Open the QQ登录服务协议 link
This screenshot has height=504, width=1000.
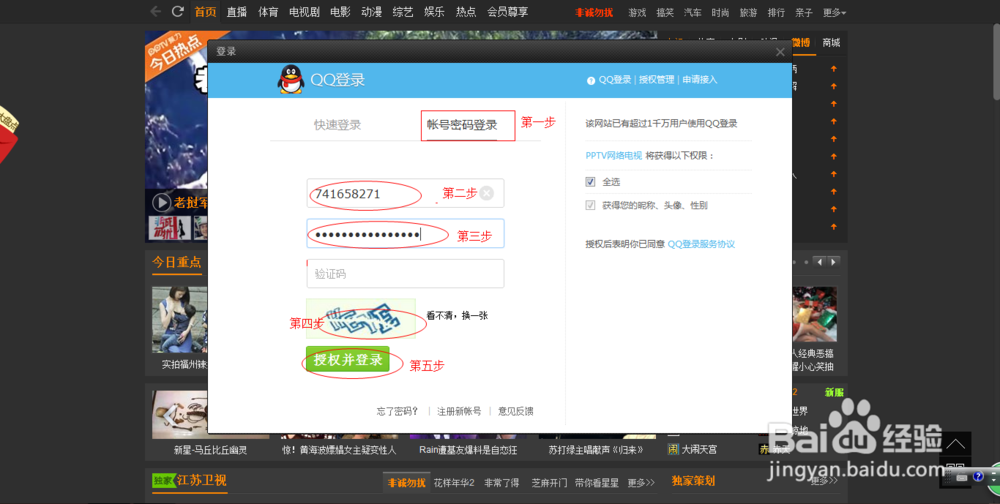(701, 244)
